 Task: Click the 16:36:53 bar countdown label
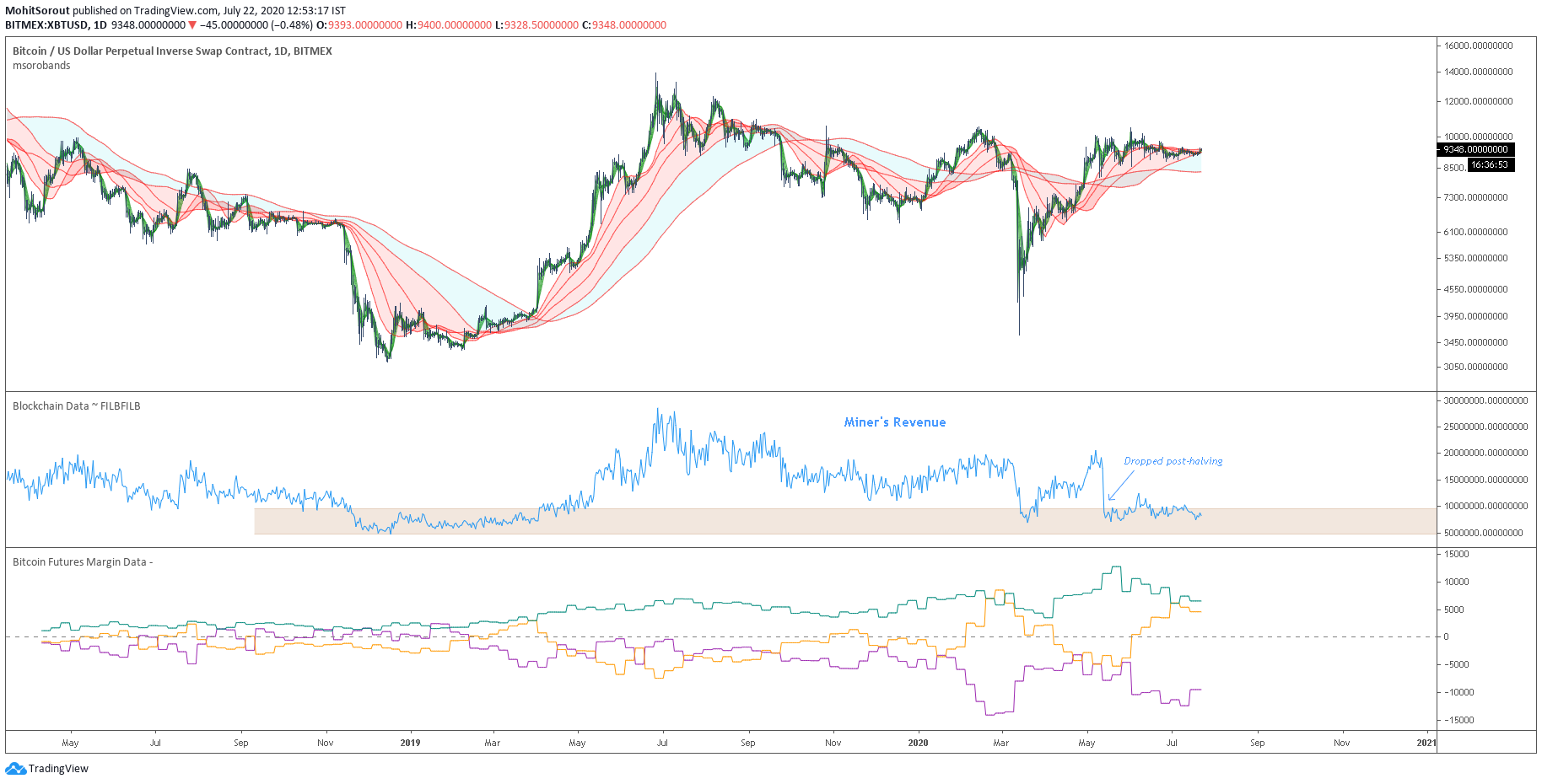pyautogui.click(x=1490, y=164)
